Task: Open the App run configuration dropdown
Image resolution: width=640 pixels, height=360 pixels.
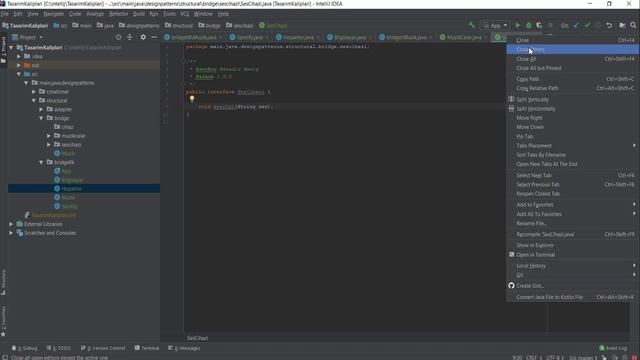Action: [495, 25]
